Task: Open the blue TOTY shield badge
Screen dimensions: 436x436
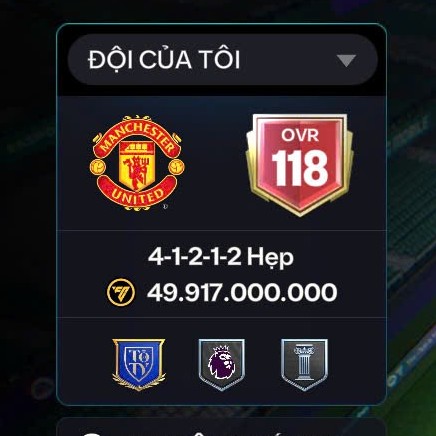Action: coord(139,364)
